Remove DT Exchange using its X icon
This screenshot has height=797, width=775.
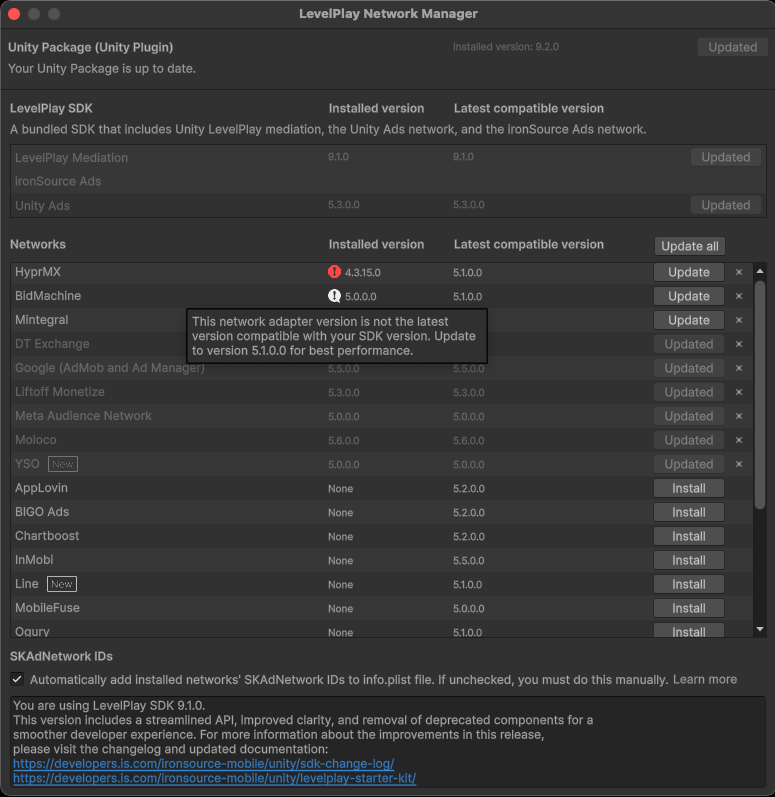[739, 344]
